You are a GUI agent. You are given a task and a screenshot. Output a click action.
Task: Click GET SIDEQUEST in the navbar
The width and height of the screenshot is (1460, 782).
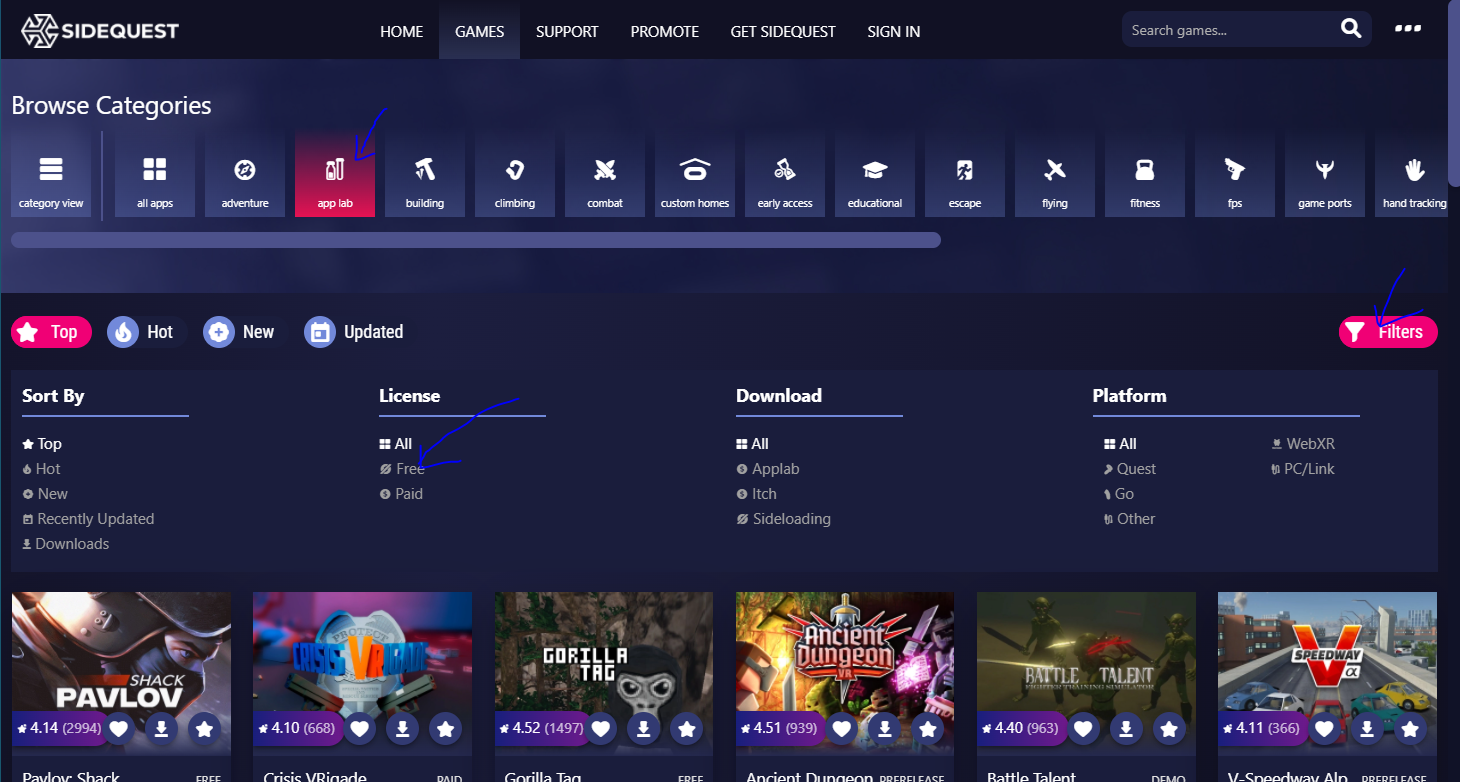[783, 31]
